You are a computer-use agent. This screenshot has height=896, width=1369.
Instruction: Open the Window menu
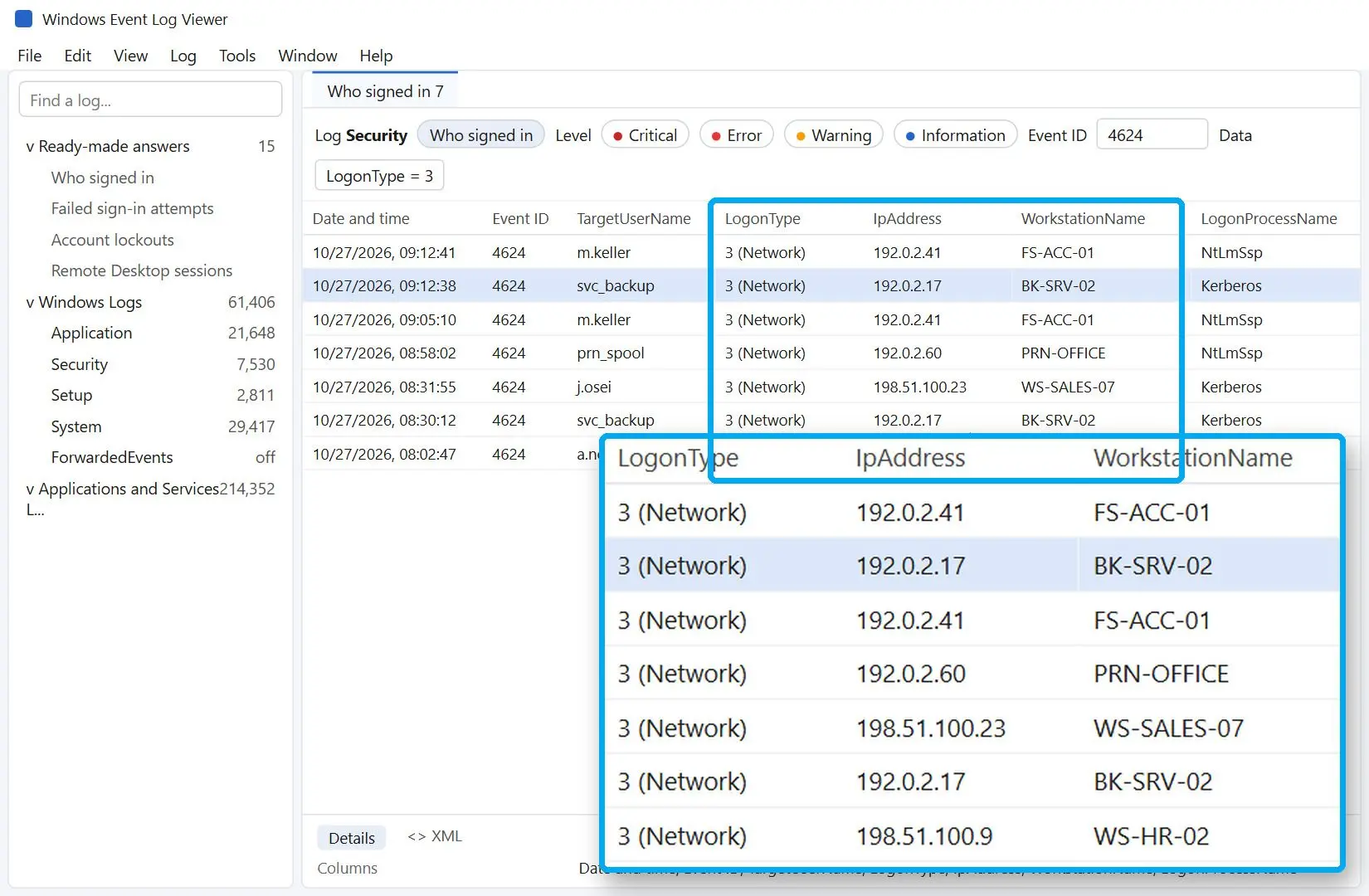tap(308, 56)
